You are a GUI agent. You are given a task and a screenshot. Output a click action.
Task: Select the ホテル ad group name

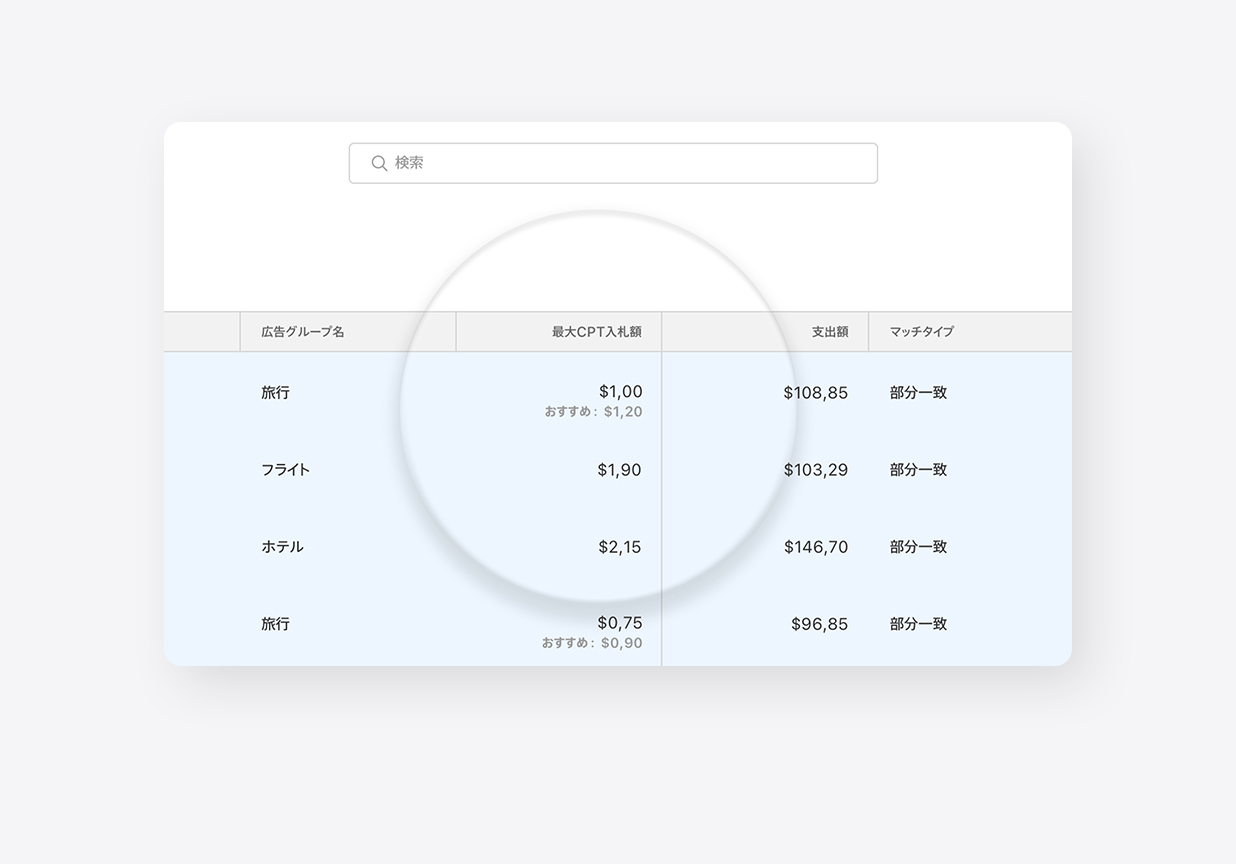coord(282,547)
